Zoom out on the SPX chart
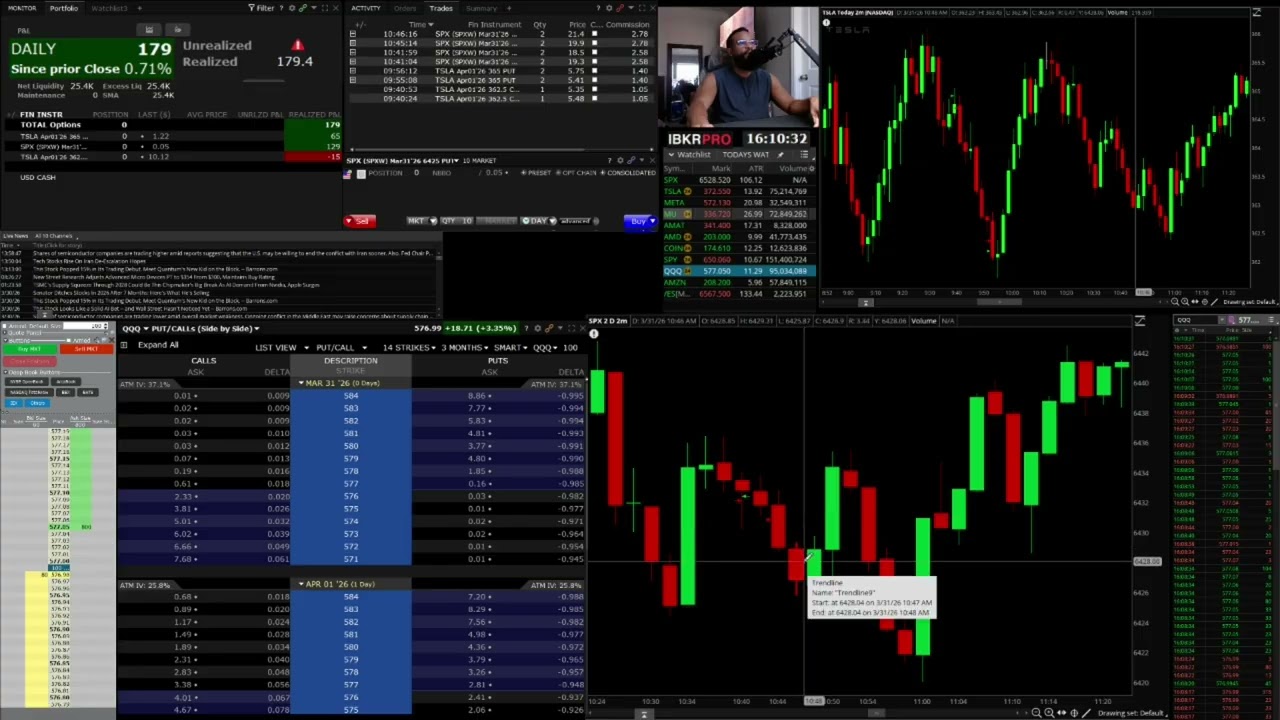Viewport: 1280px width, 720px height. coord(1036,713)
